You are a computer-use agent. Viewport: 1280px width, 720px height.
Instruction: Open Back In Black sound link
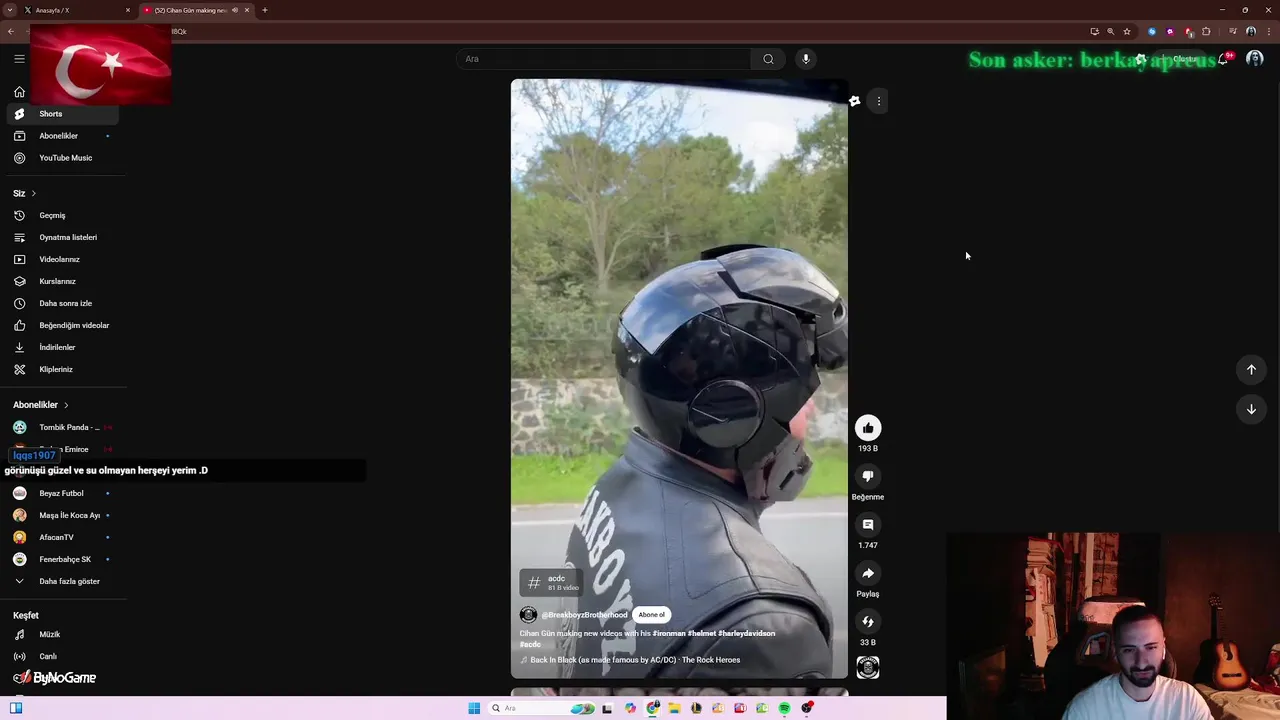point(634,660)
